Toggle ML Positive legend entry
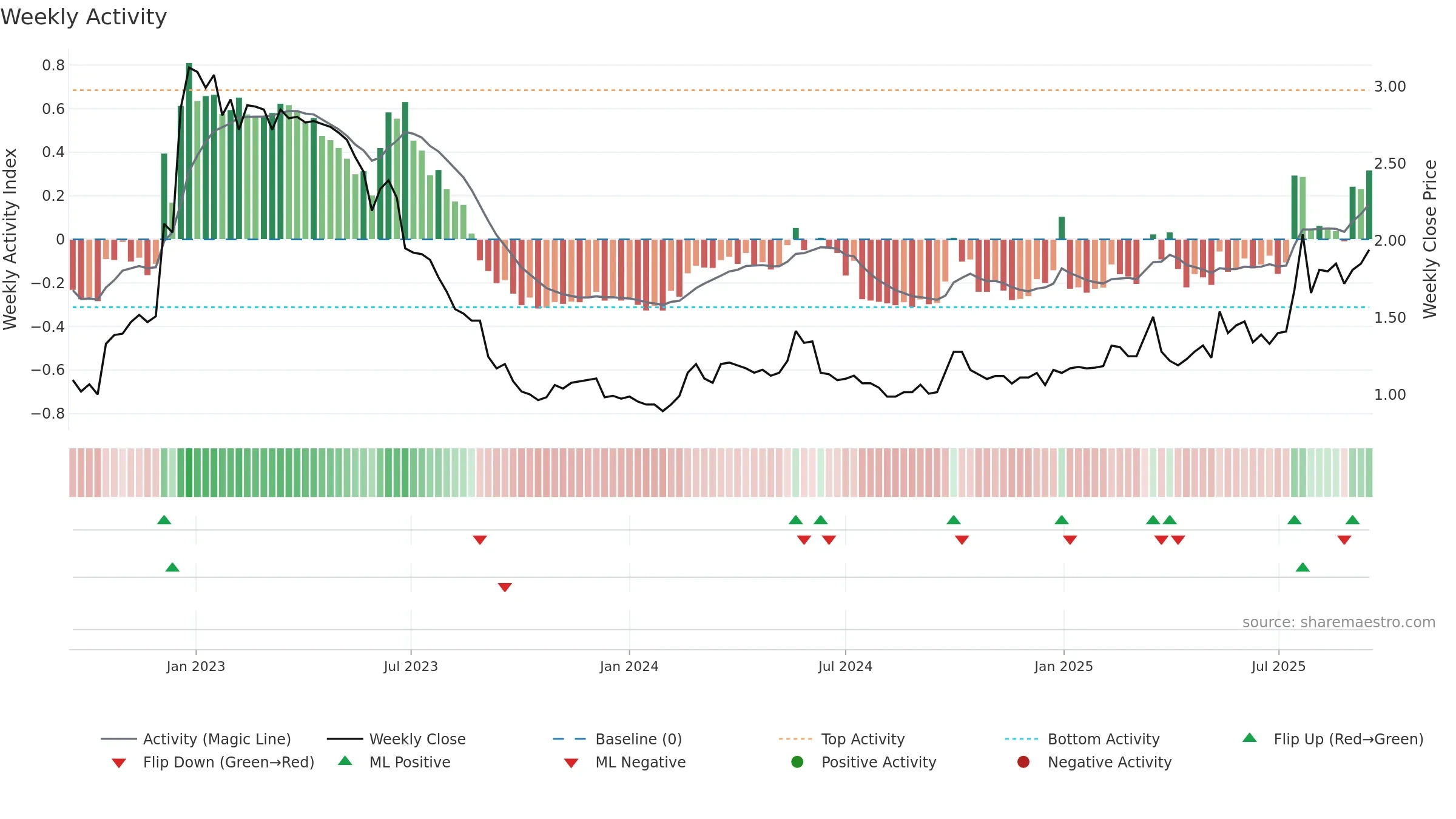1456x819 pixels. [x=394, y=762]
